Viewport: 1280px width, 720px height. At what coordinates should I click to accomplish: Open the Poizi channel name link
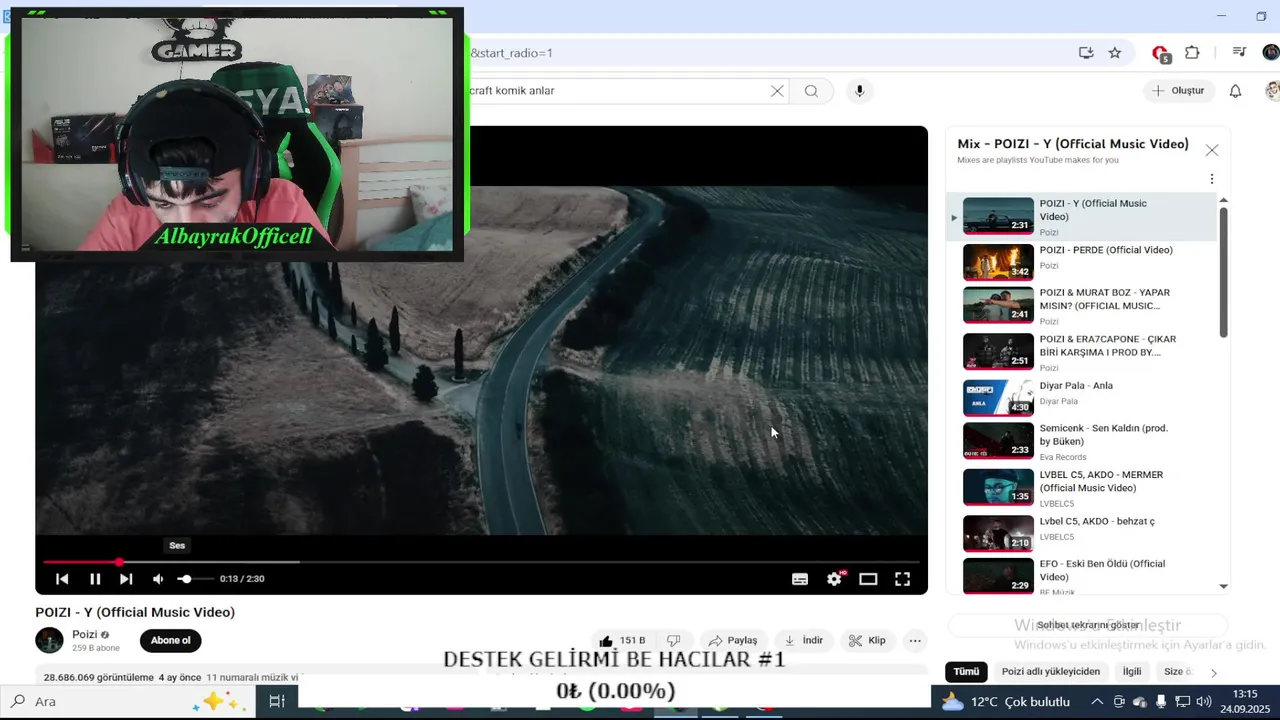coord(85,635)
